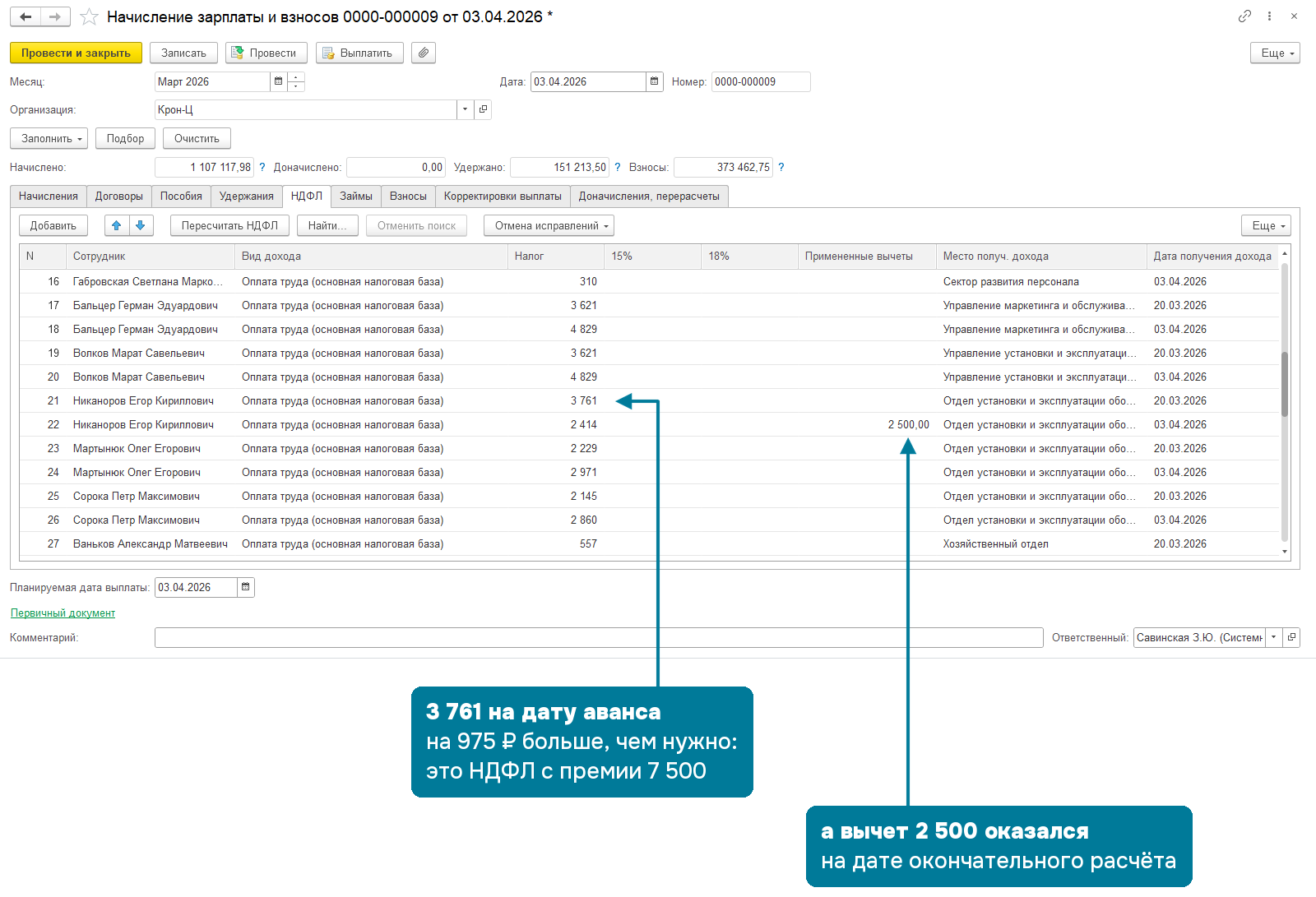The height and width of the screenshot is (897, 1316).
Task: Open the Взносы tab
Action: (x=408, y=197)
